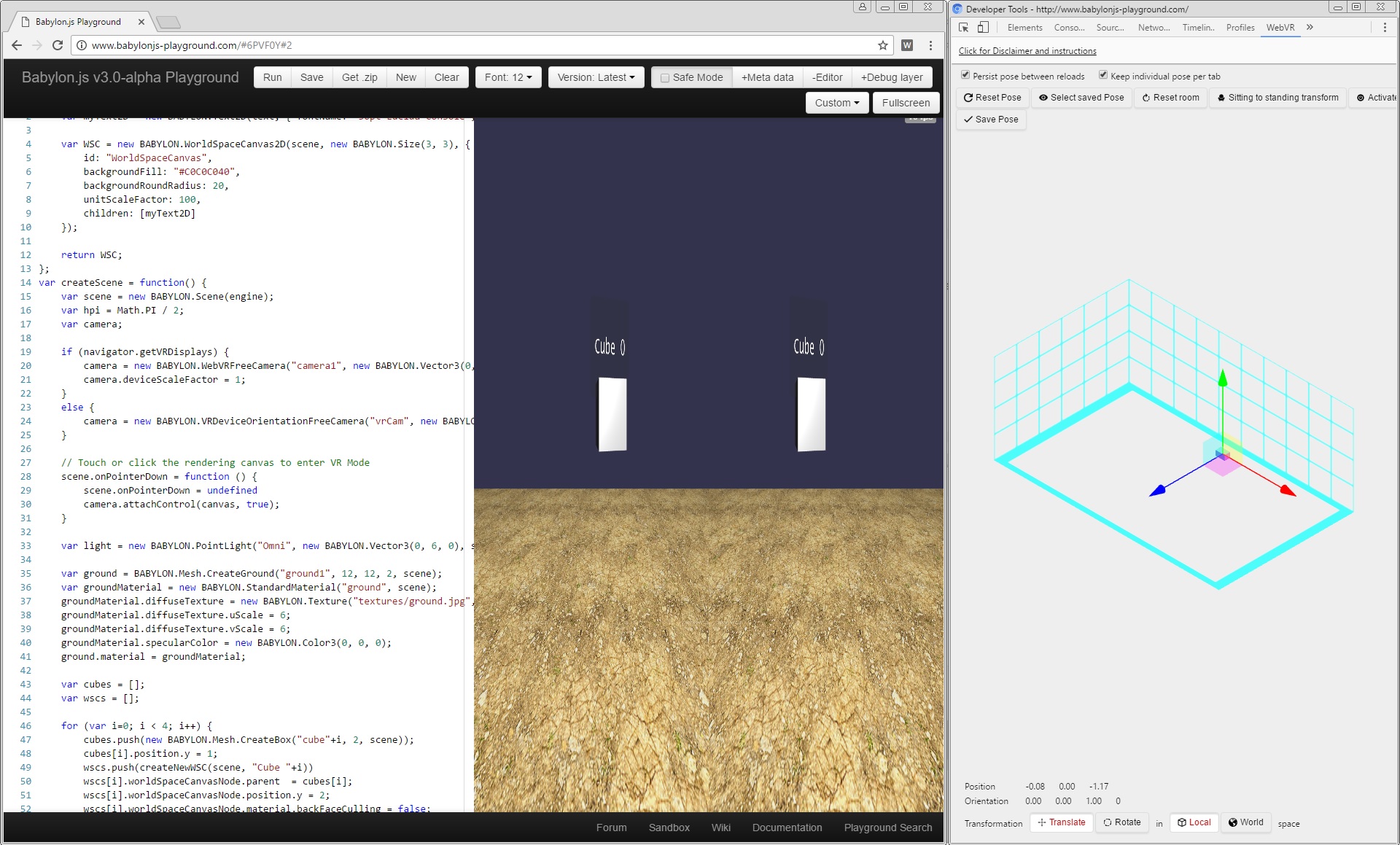Reload the playground page
1400x845 pixels.
tap(58, 45)
